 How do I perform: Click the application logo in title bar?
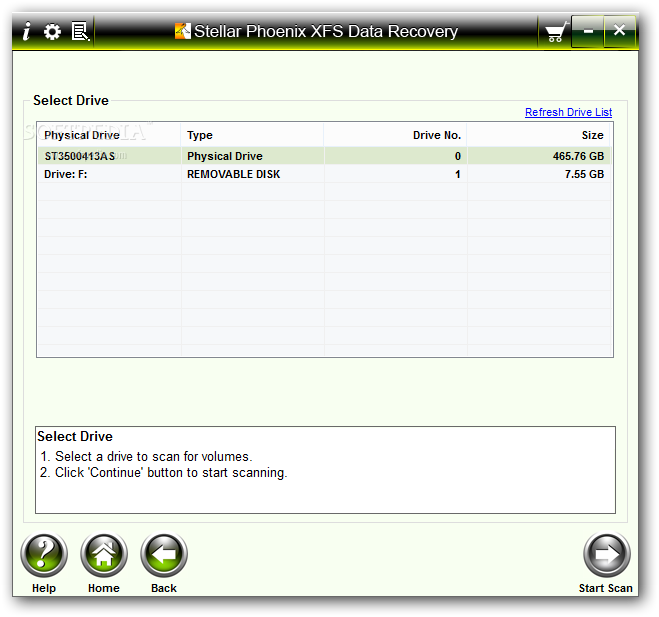[x=182, y=31]
